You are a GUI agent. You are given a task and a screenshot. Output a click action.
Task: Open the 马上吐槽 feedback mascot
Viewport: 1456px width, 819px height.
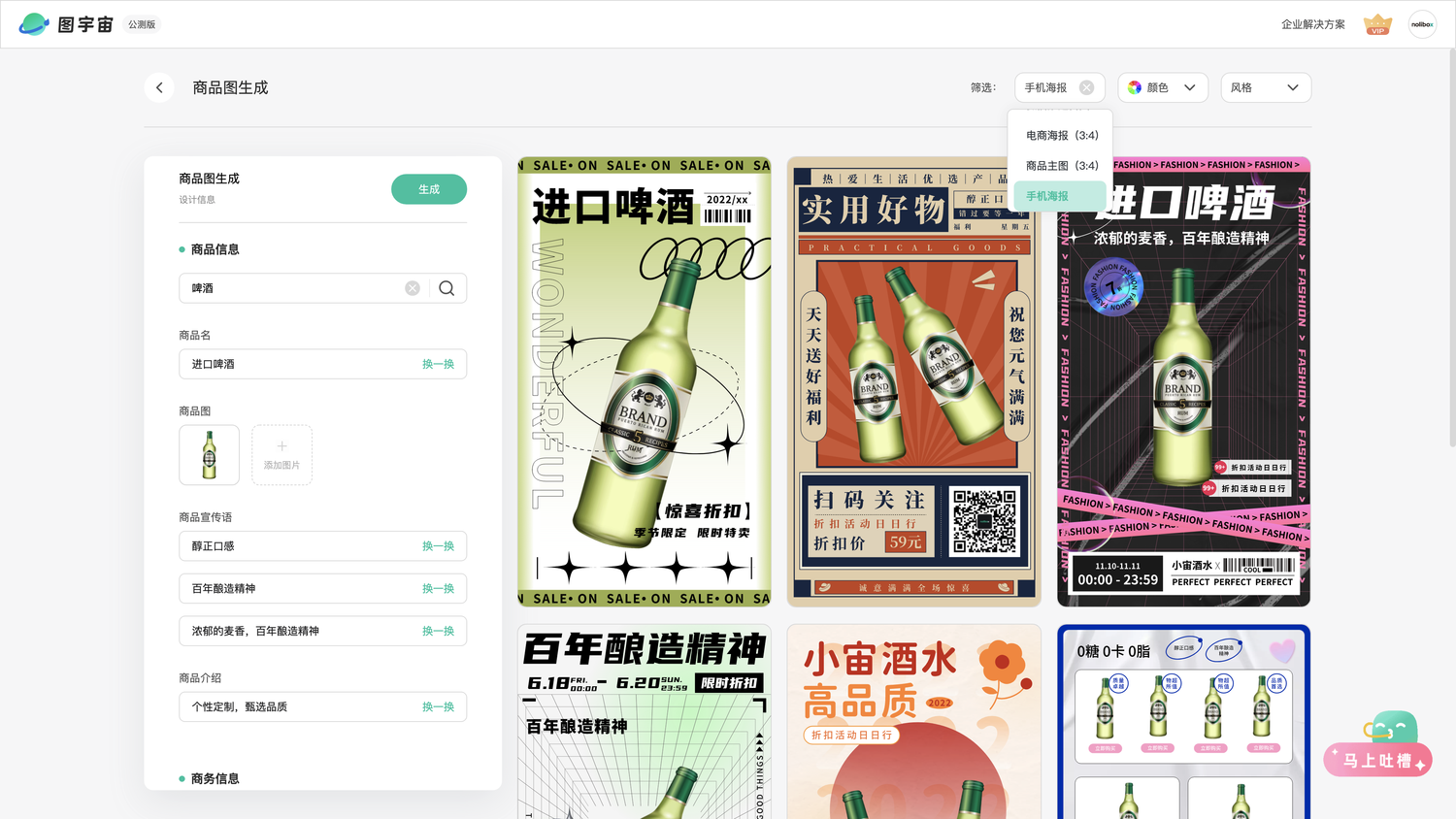pos(1378,744)
